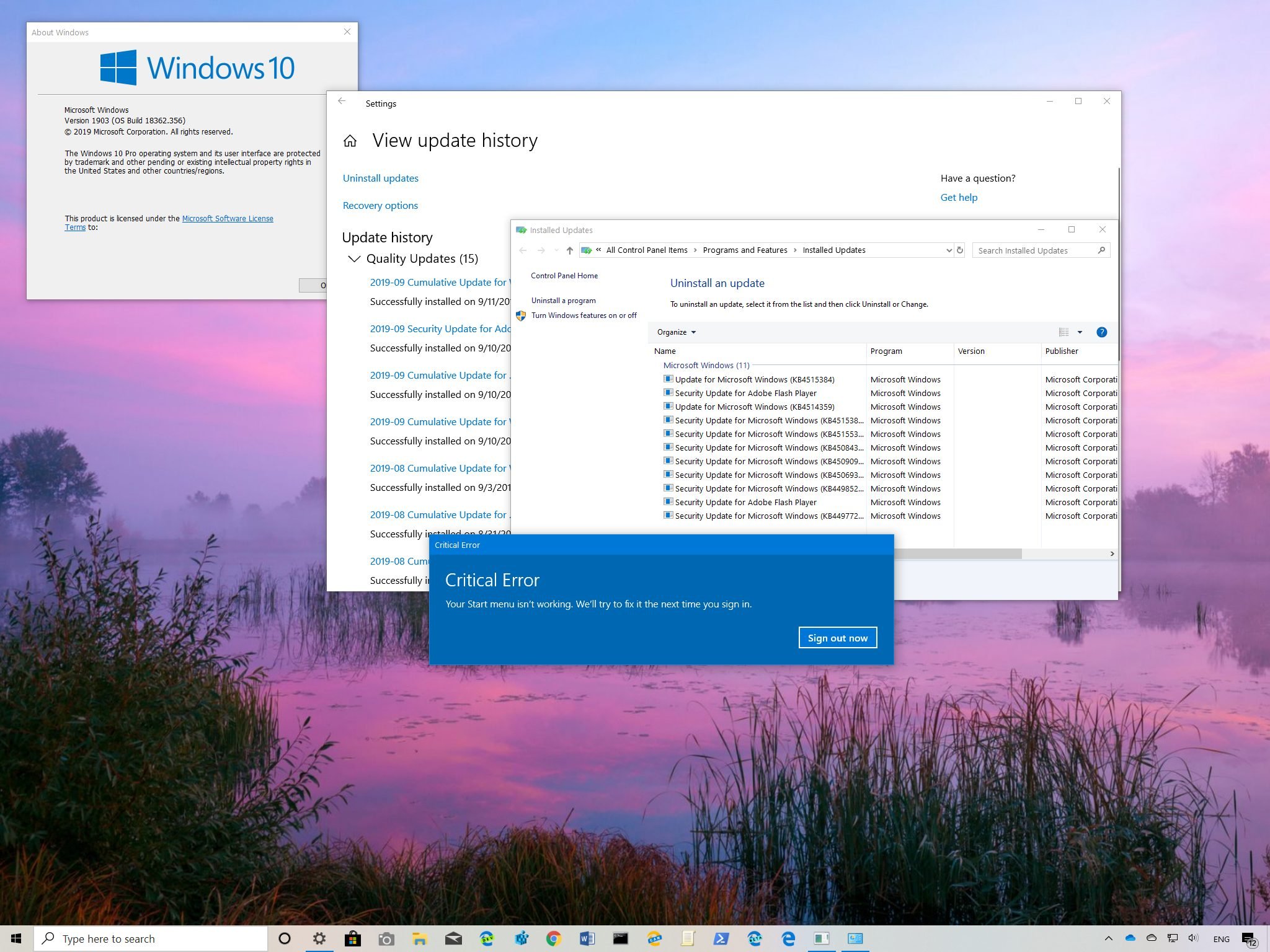Click the blue help question mark icon

click(x=1101, y=332)
